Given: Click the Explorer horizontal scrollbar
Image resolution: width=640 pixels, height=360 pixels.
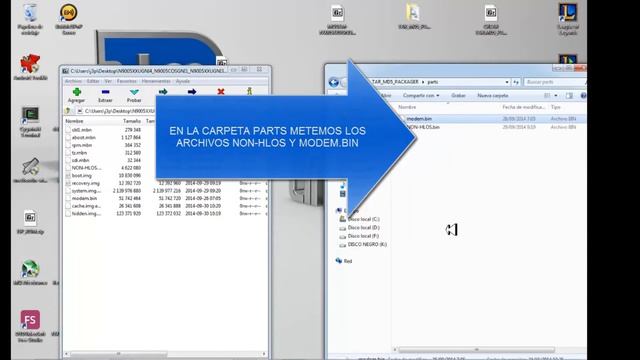Looking at the screenshot, I should (476, 350).
